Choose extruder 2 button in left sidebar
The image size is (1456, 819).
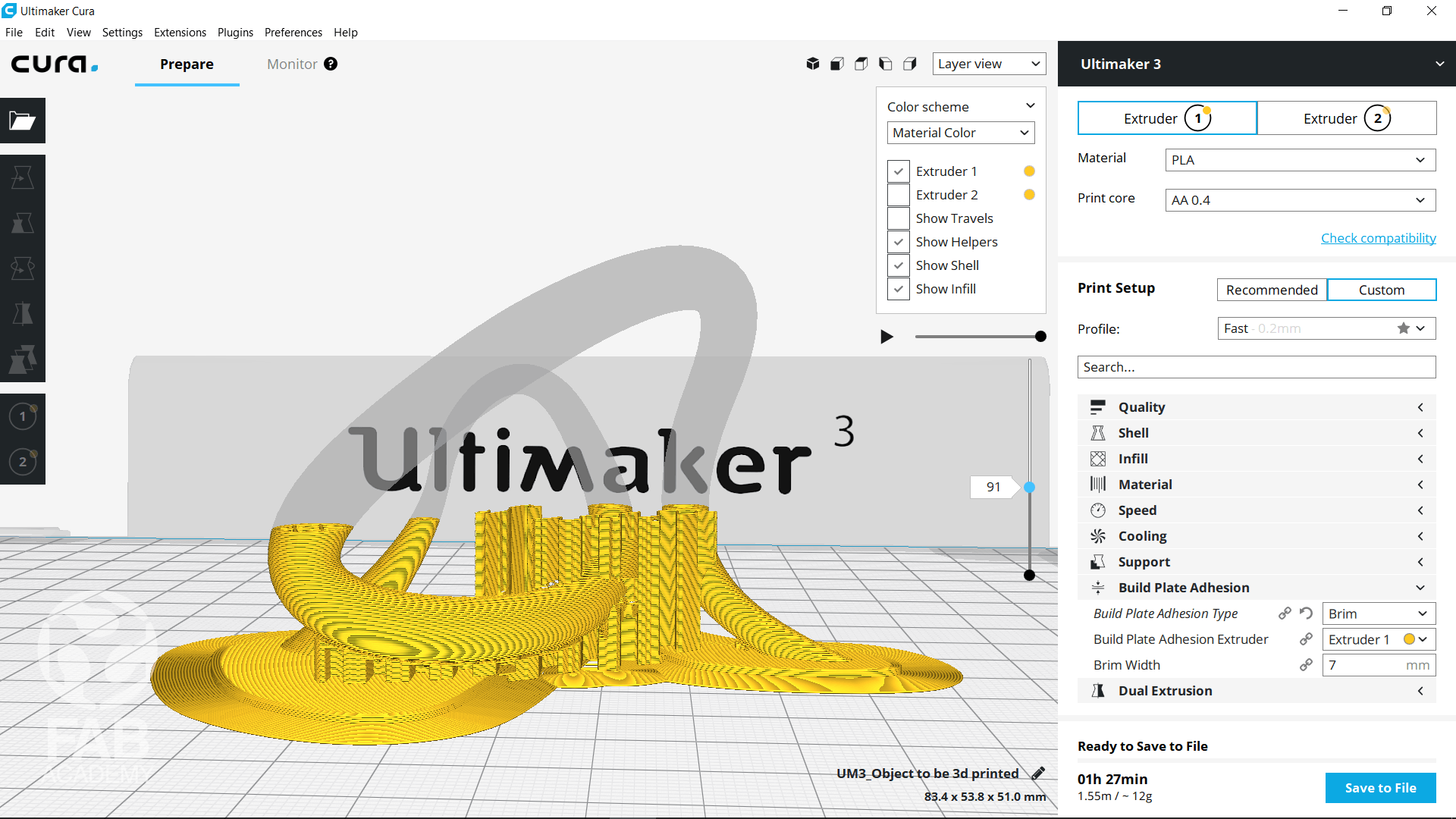pyautogui.click(x=23, y=462)
